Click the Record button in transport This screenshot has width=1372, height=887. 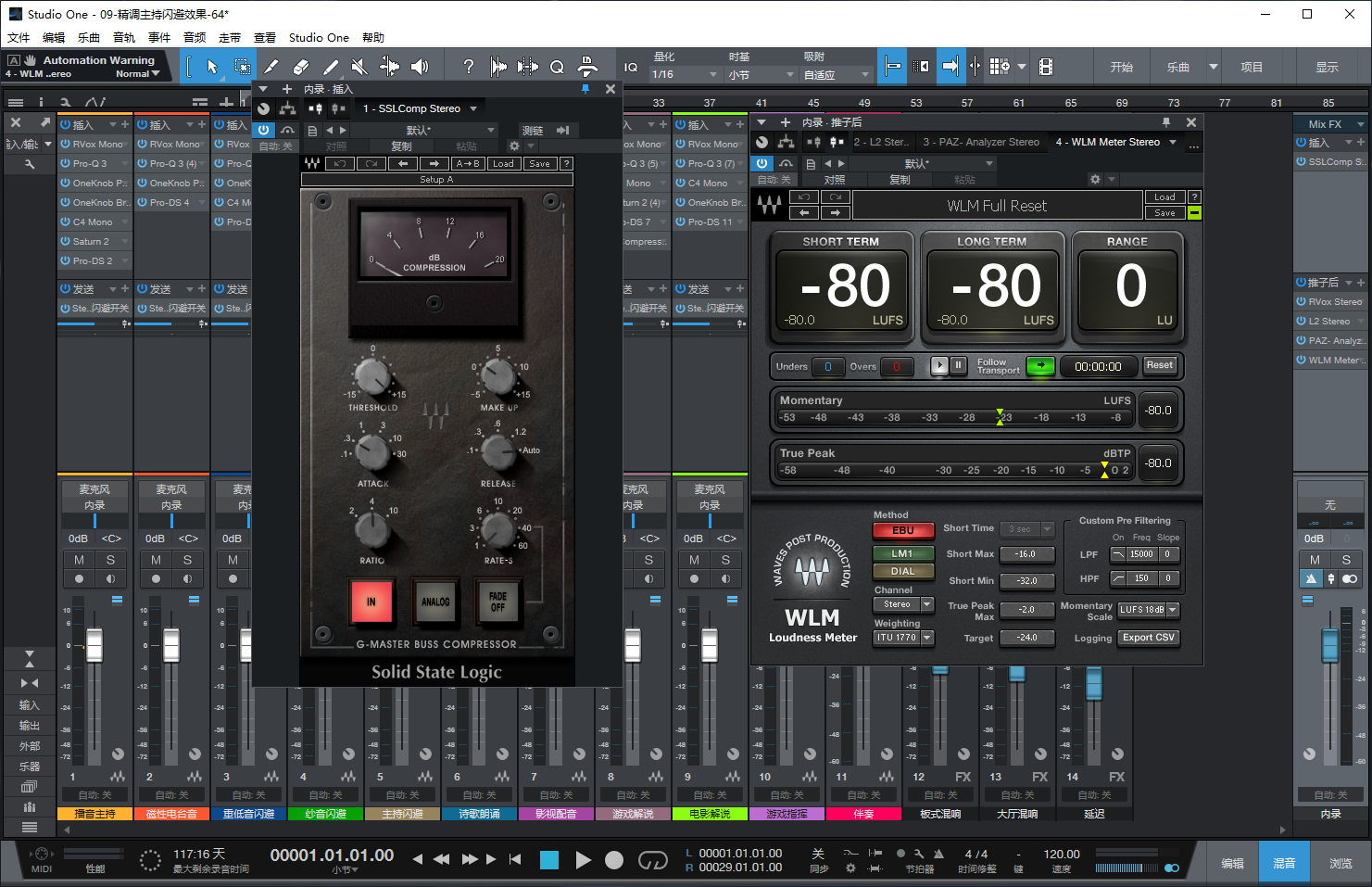613,860
